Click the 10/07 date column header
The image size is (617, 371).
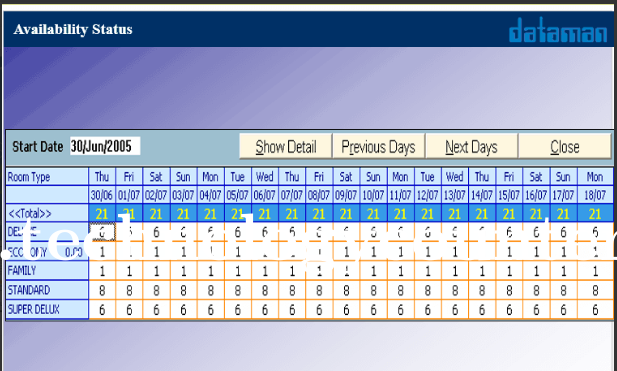tap(373, 195)
